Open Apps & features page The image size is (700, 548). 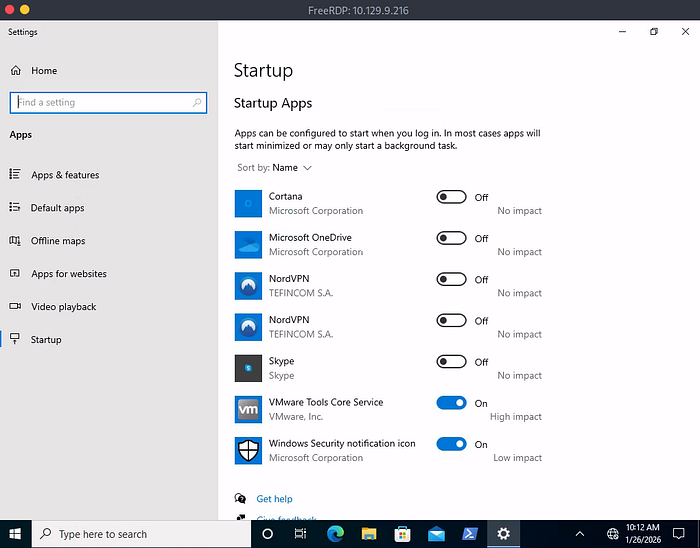tap(65, 175)
